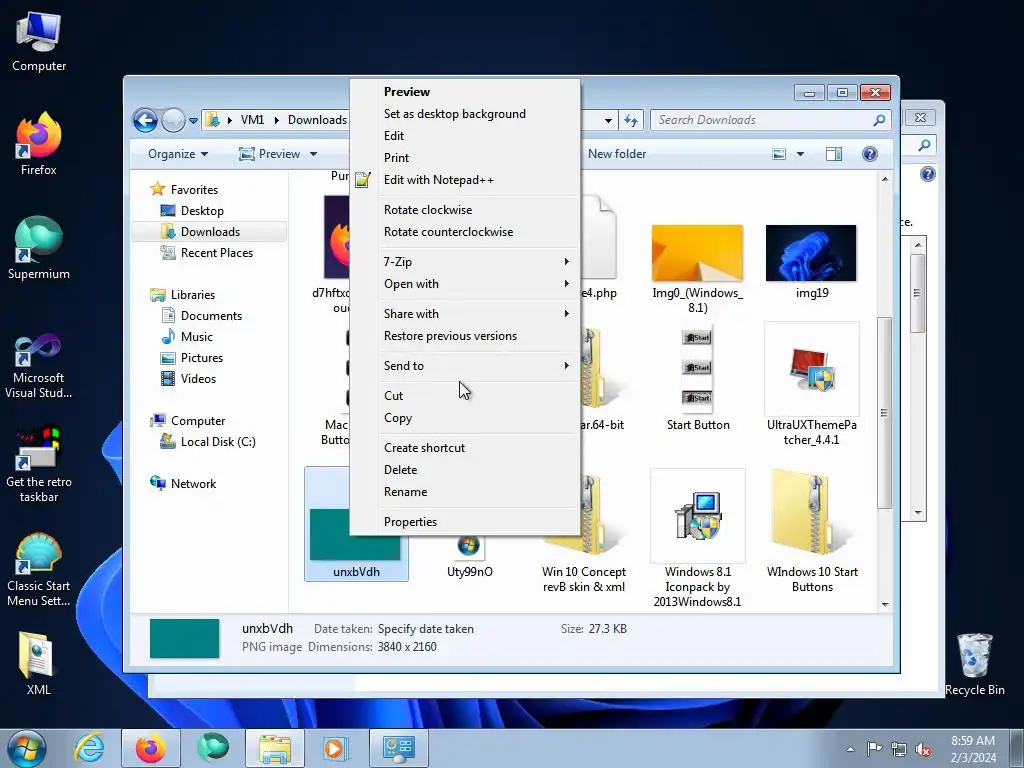The width and height of the screenshot is (1024, 768).
Task: Click the file list vertical scrollbar
Action: click(x=885, y=411)
